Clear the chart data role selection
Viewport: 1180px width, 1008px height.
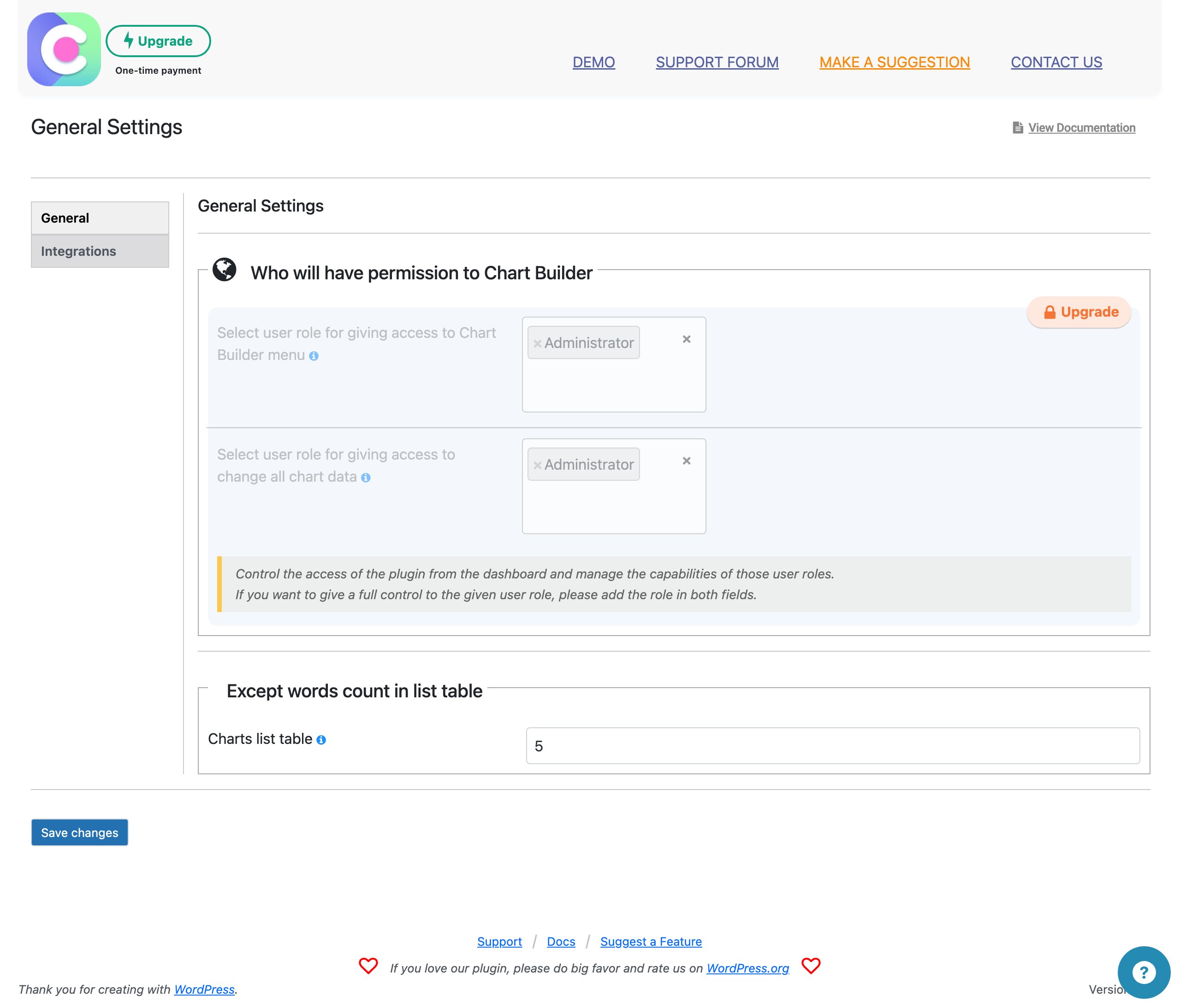(x=687, y=460)
